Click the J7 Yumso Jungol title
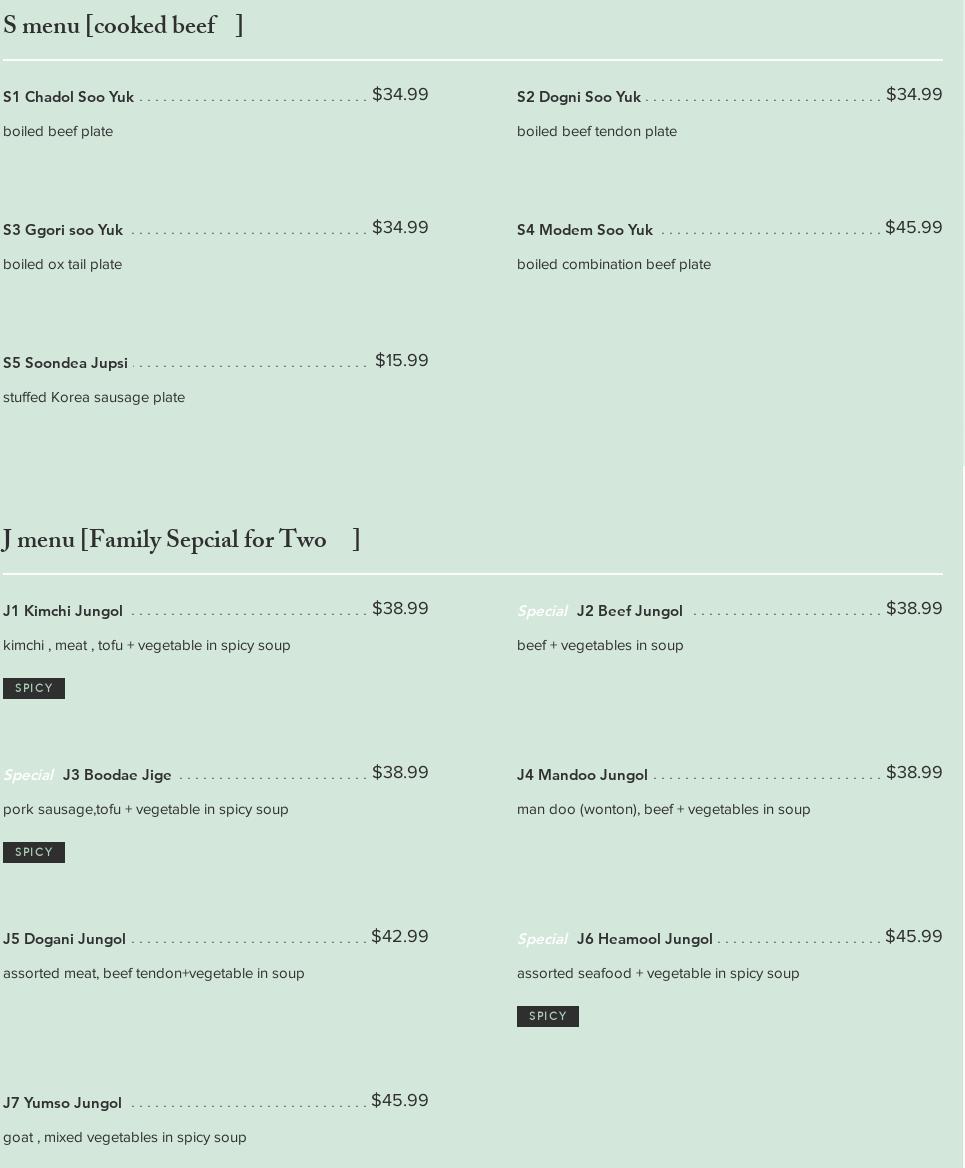965x1168 pixels. click(x=62, y=1103)
